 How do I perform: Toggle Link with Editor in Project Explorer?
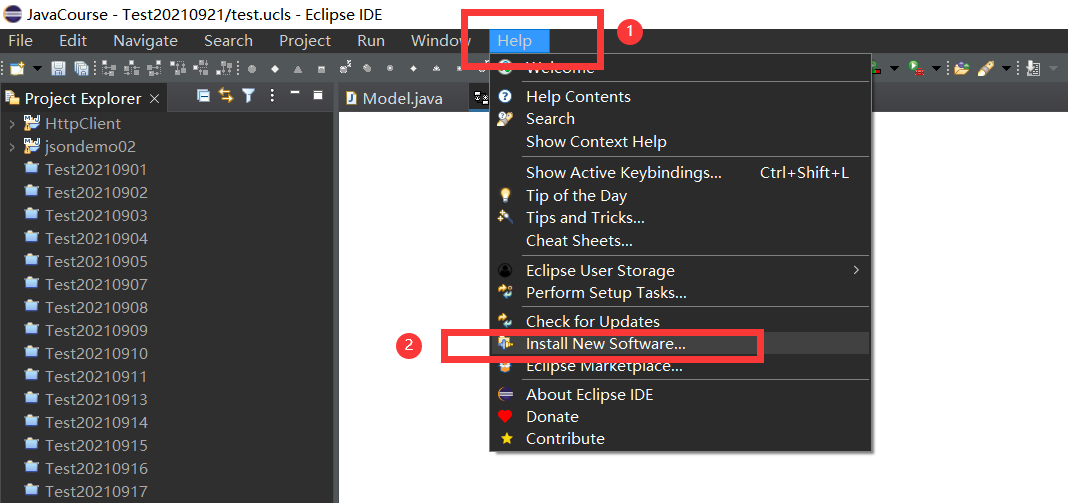pyautogui.click(x=226, y=95)
